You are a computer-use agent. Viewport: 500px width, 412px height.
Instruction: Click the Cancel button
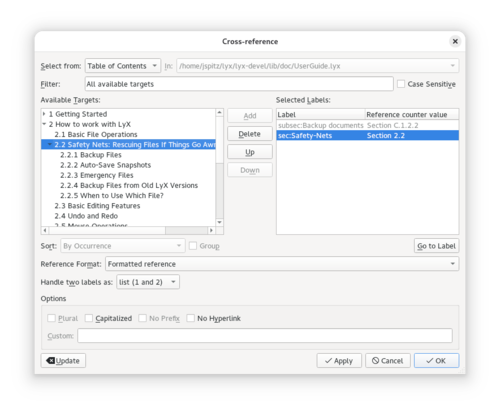click(388, 361)
